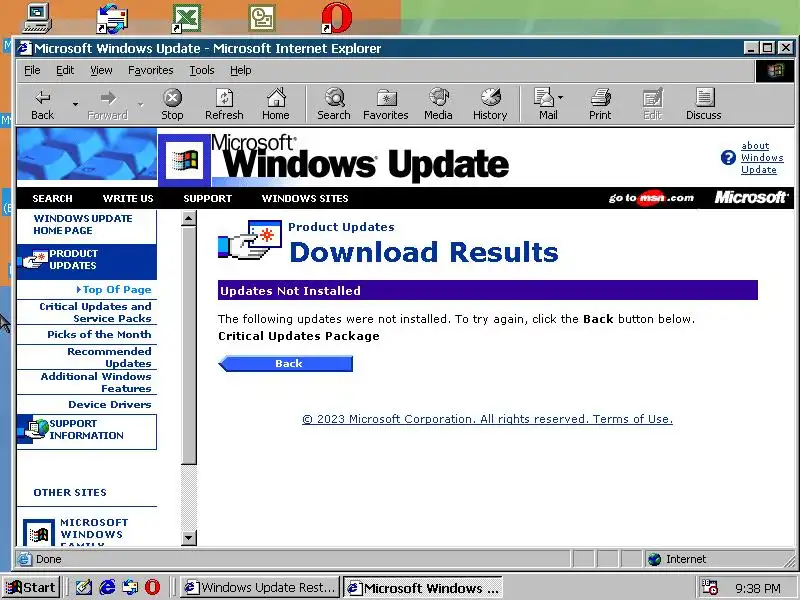Open the Help menu
Screen dimensions: 800x600
coord(240,70)
